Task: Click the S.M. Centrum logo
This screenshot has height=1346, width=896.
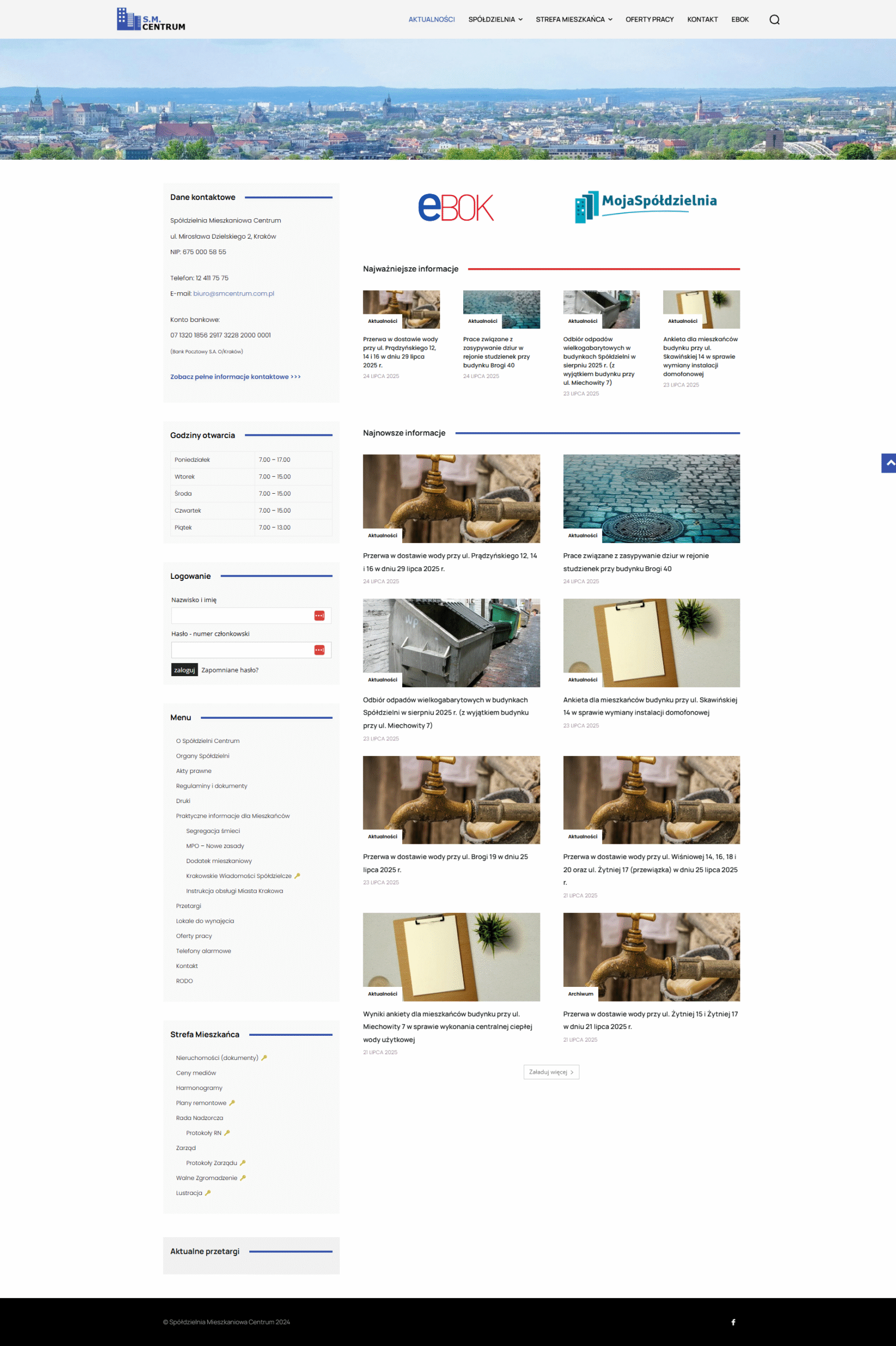Action: [151, 19]
